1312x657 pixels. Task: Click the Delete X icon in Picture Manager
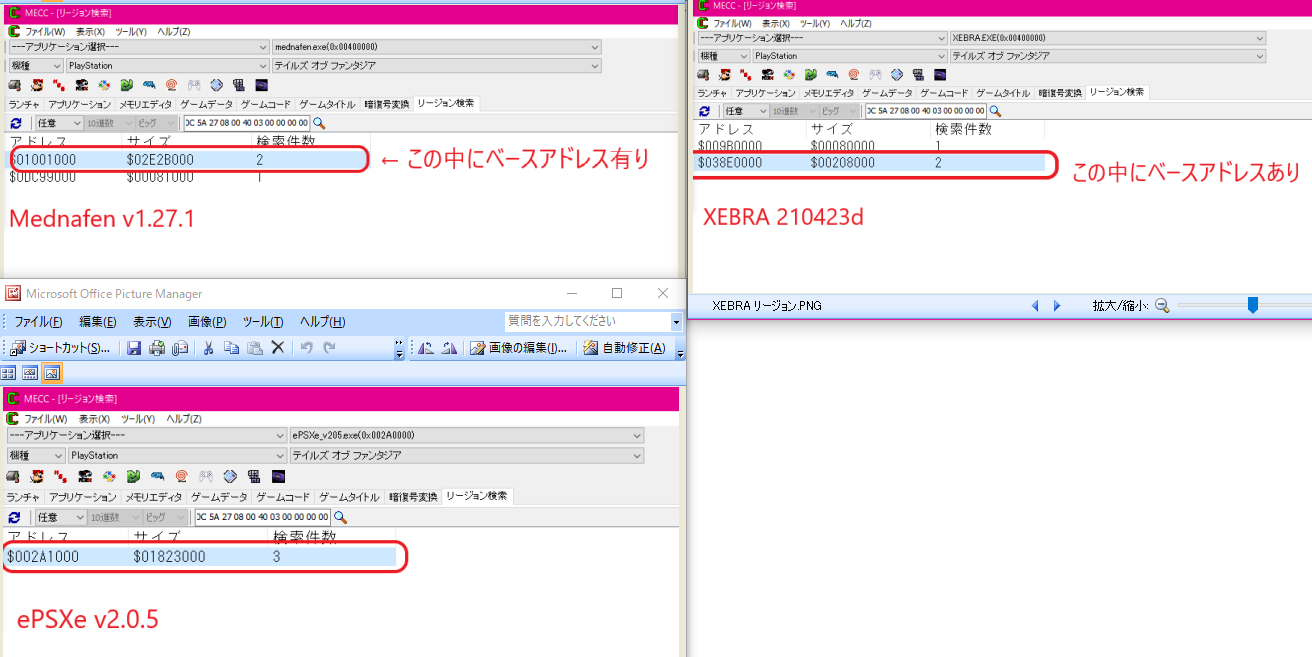coord(279,348)
